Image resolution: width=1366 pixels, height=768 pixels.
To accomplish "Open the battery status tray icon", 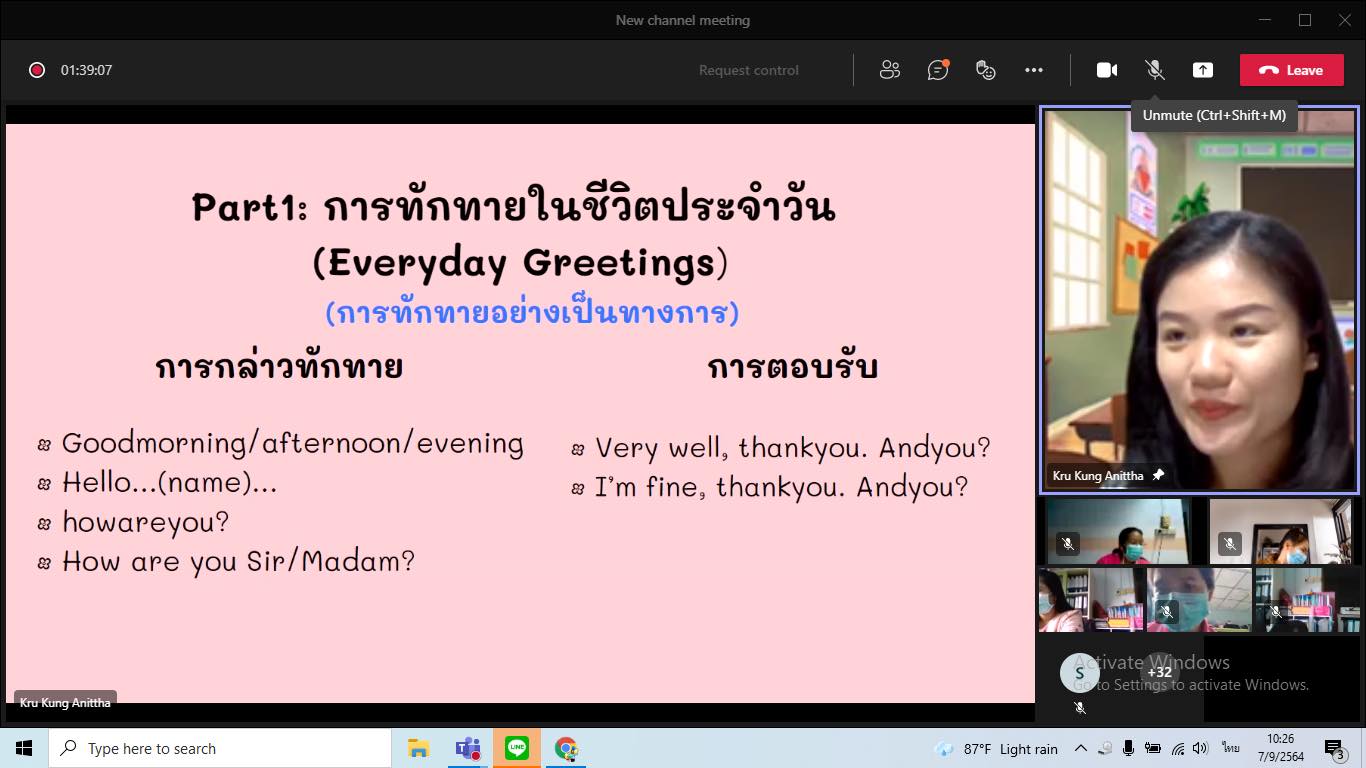I will (1152, 748).
